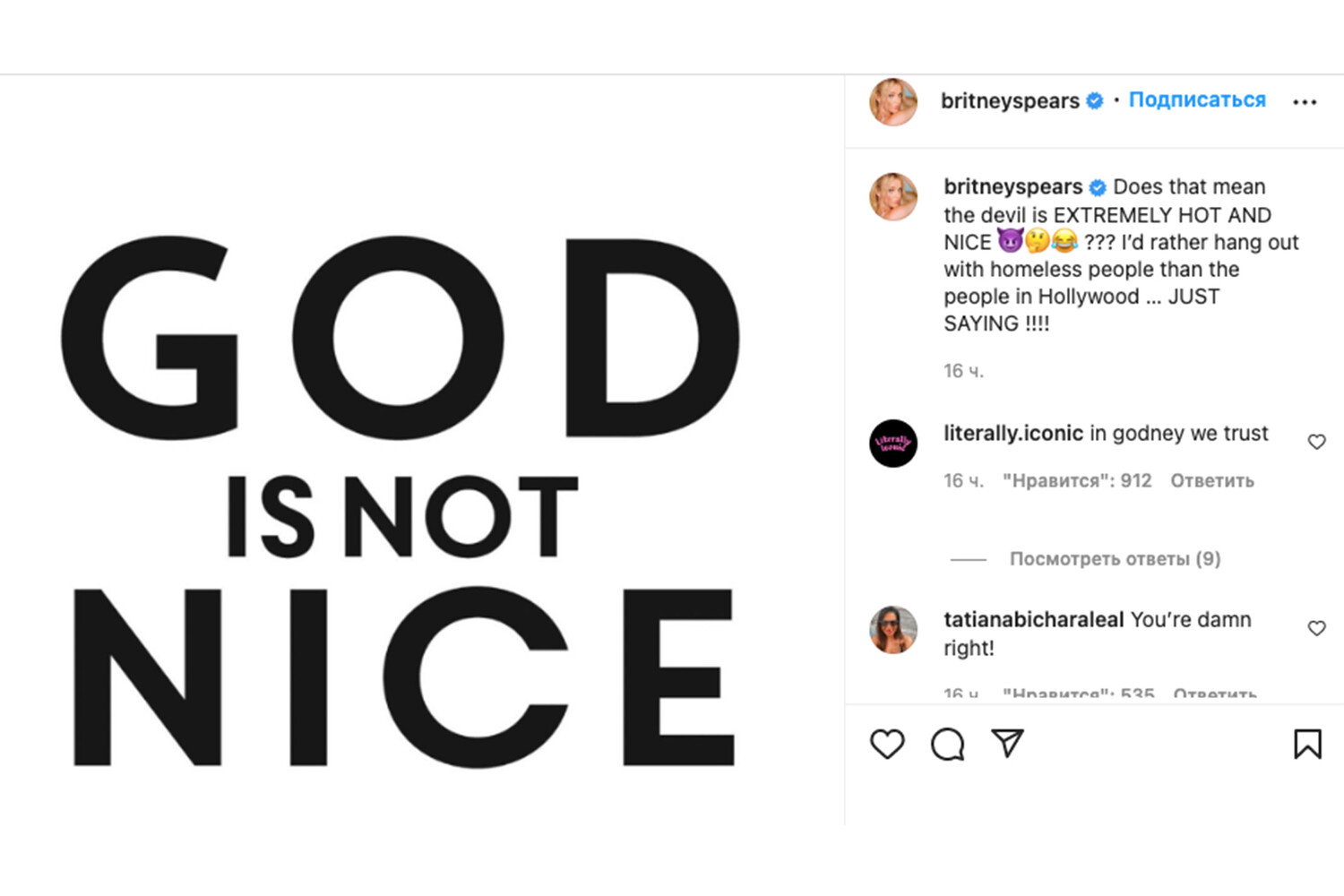Open comment bubble icon under post
This screenshot has width=1344, height=896.
click(947, 744)
